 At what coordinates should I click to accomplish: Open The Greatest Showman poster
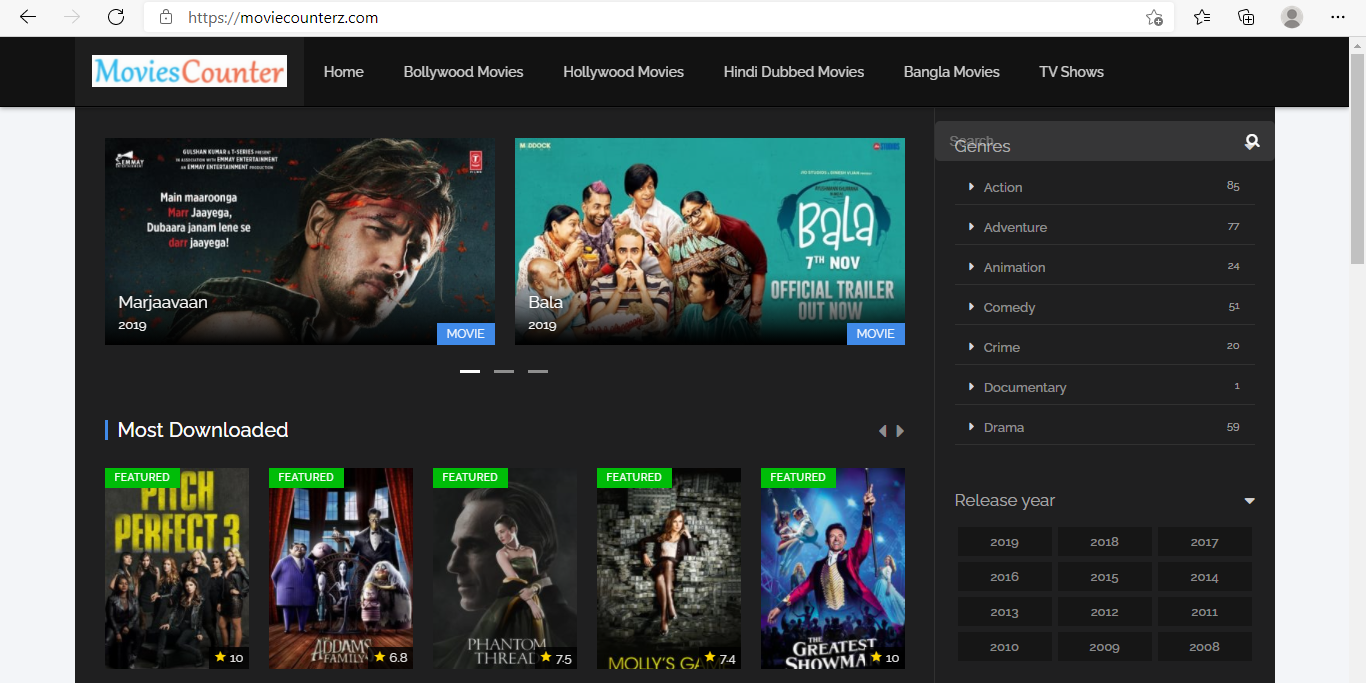click(x=833, y=568)
